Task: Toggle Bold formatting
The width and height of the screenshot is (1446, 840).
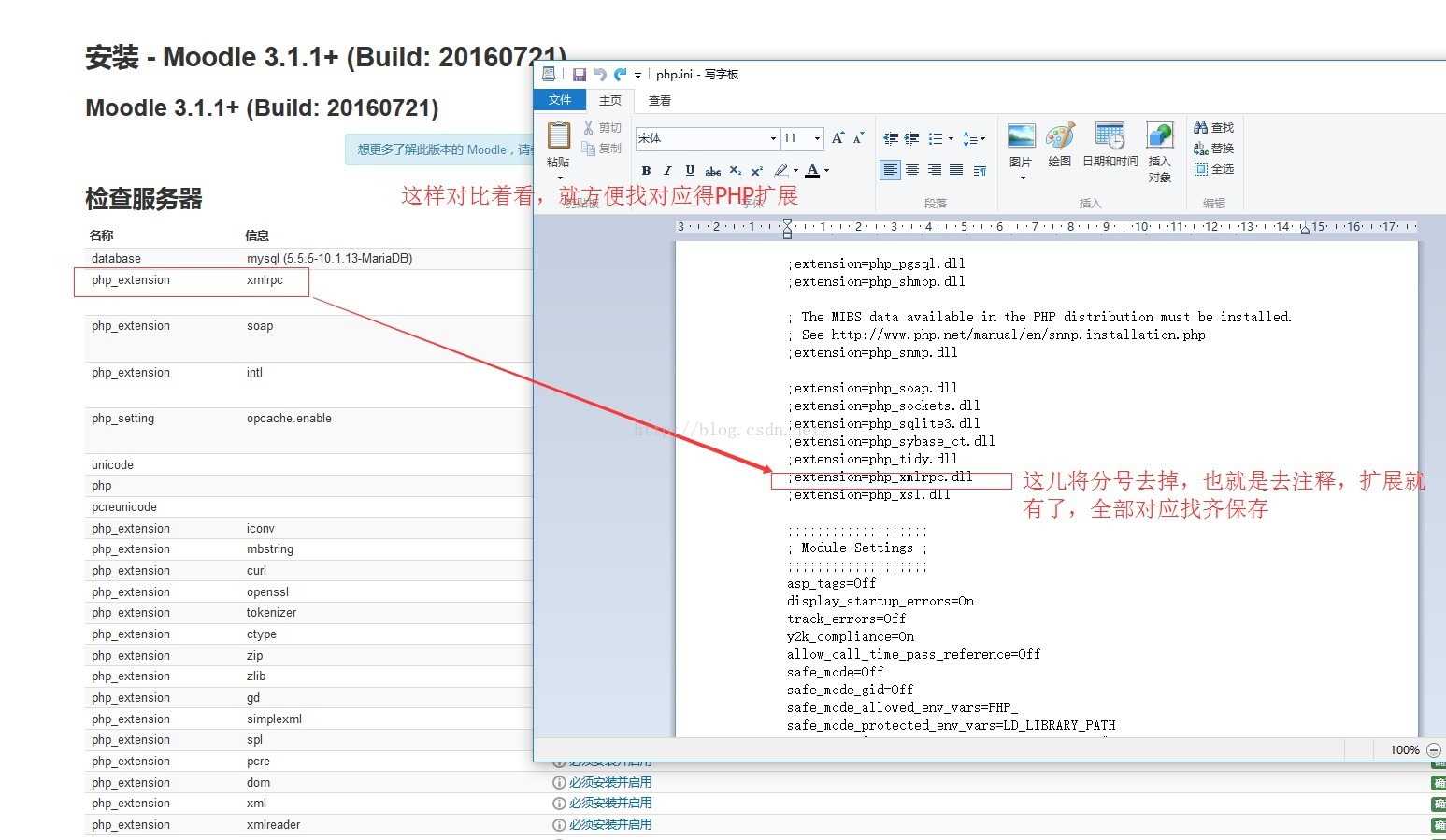Action: pyautogui.click(x=646, y=170)
